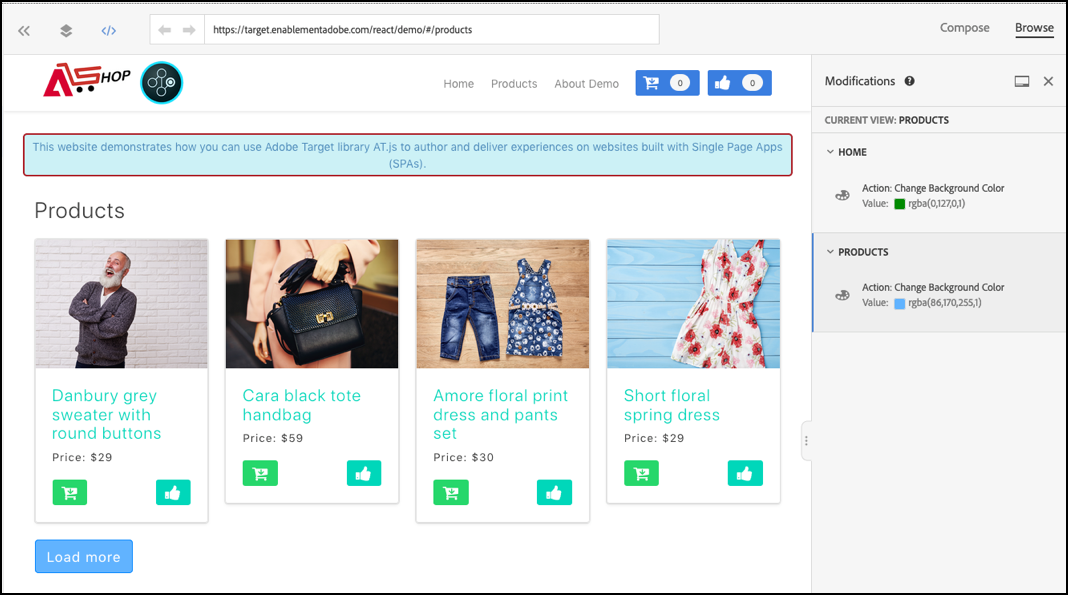Like the Danbury grey sweater
The image size is (1068, 595).
pyautogui.click(x=173, y=492)
